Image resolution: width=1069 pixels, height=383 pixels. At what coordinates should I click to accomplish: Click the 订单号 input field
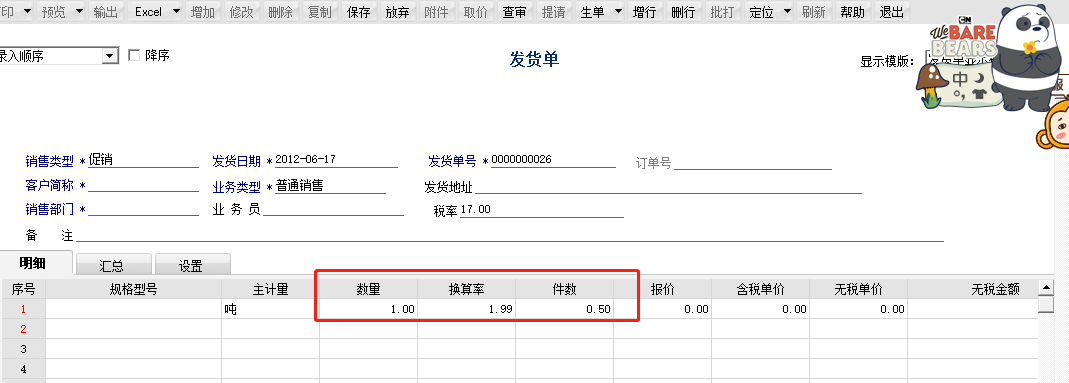[x=753, y=162]
